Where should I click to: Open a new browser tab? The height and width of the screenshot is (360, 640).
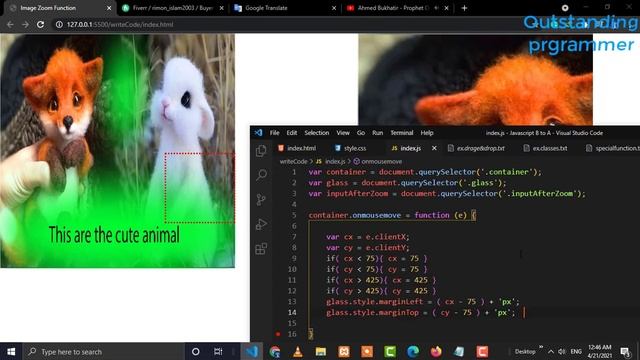tap(464, 8)
